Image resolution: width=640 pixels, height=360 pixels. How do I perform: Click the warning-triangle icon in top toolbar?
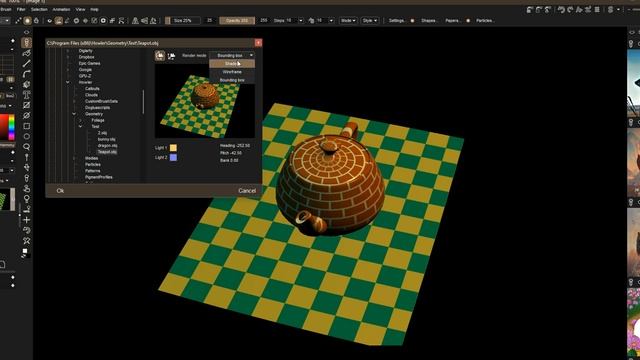135,20
